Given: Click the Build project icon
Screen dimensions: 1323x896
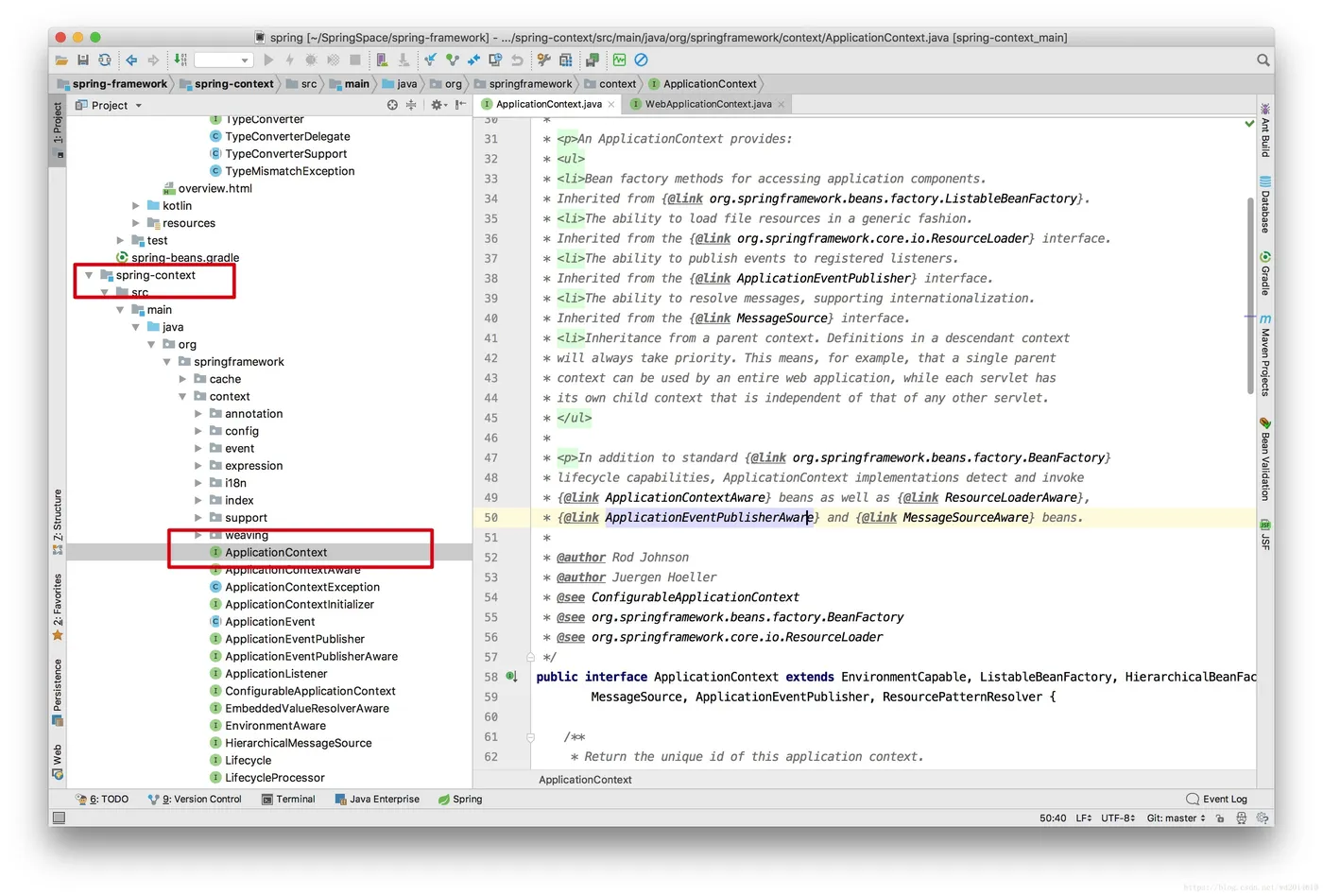Looking at the screenshot, I should [180, 60].
